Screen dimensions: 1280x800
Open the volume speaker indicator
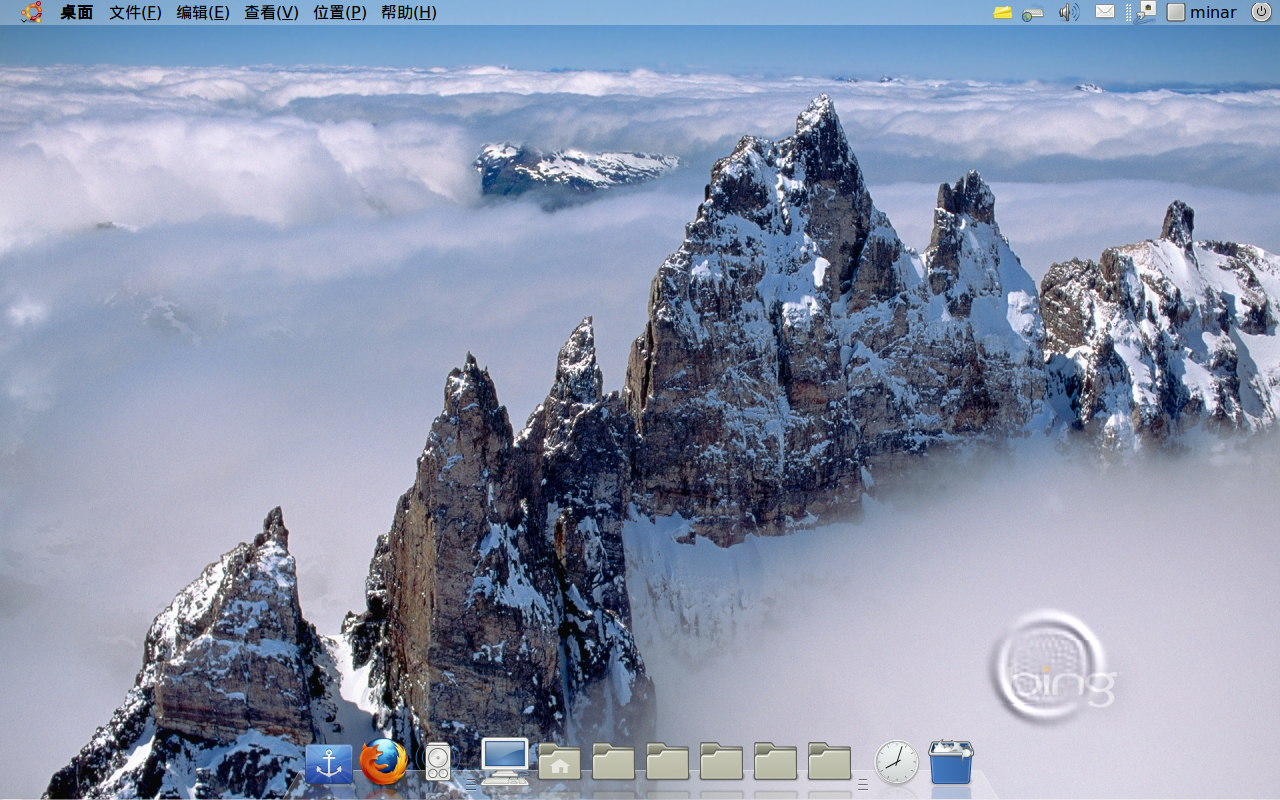coord(1069,12)
